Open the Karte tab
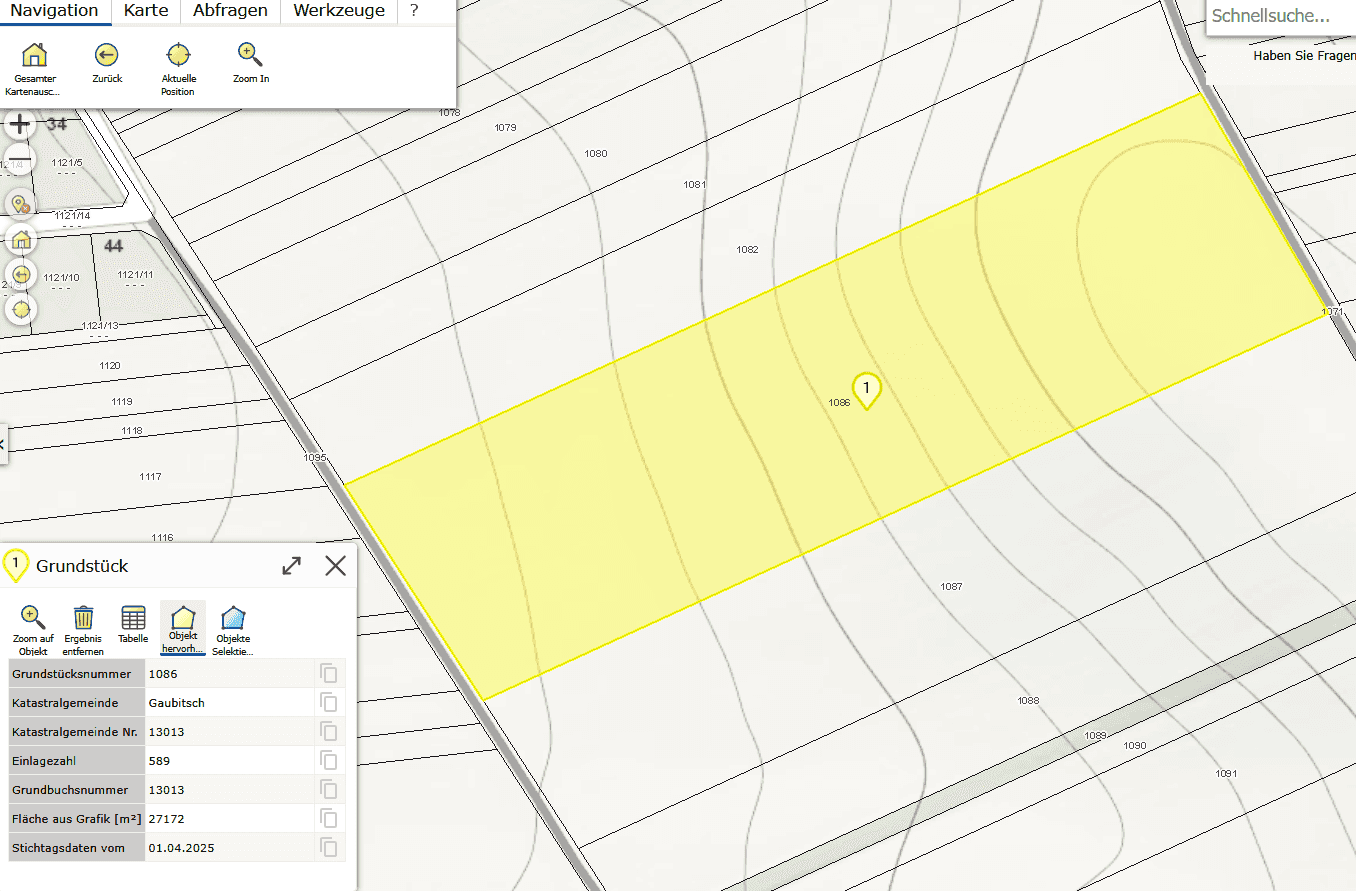1356x891 pixels. click(146, 11)
